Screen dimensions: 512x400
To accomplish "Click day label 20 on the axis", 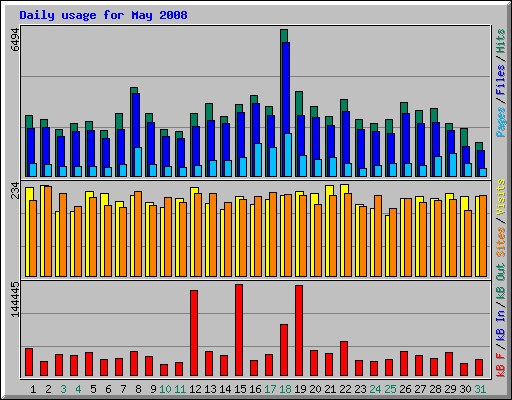I will (x=315, y=389).
